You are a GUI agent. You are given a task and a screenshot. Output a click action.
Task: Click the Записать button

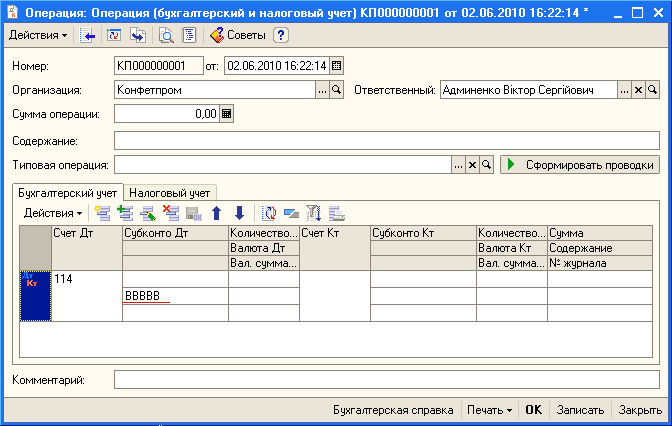(580, 410)
